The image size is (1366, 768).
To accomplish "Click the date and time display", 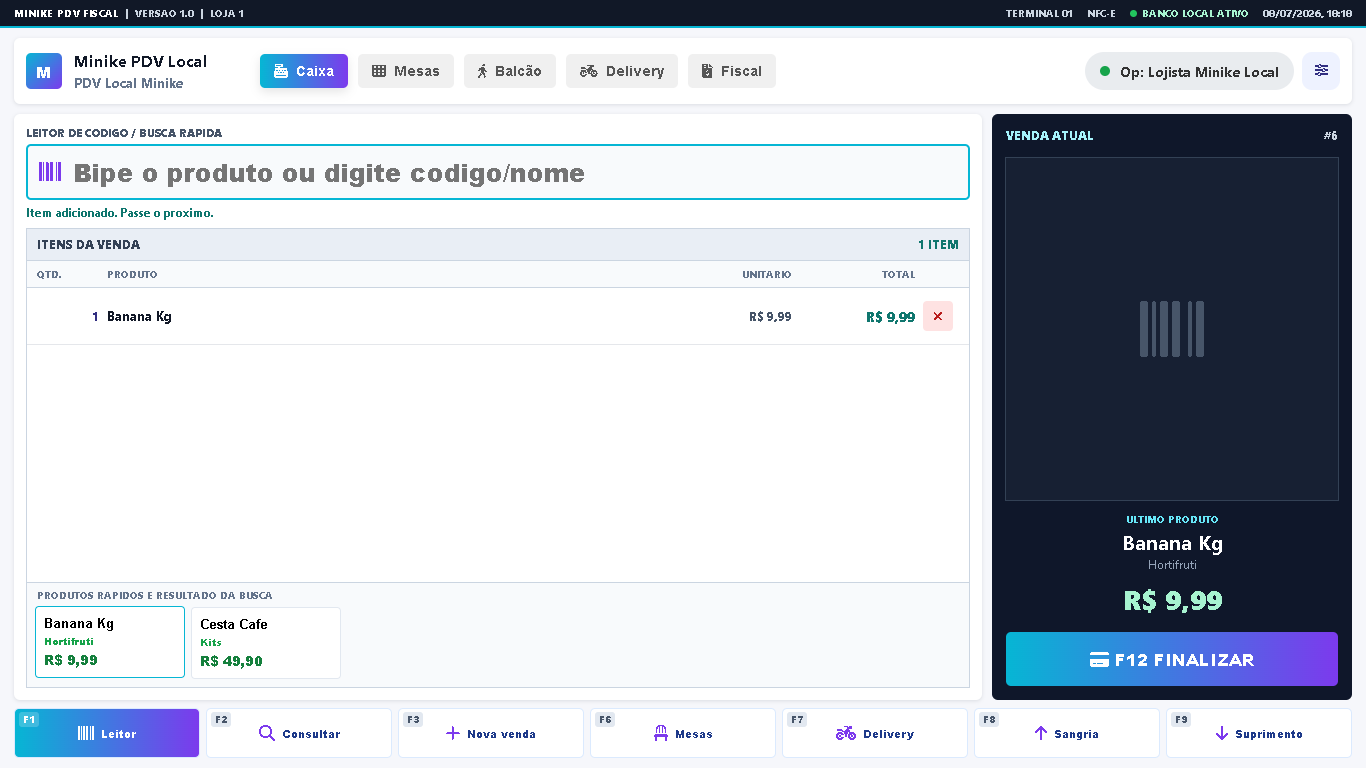I will [1307, 14].
